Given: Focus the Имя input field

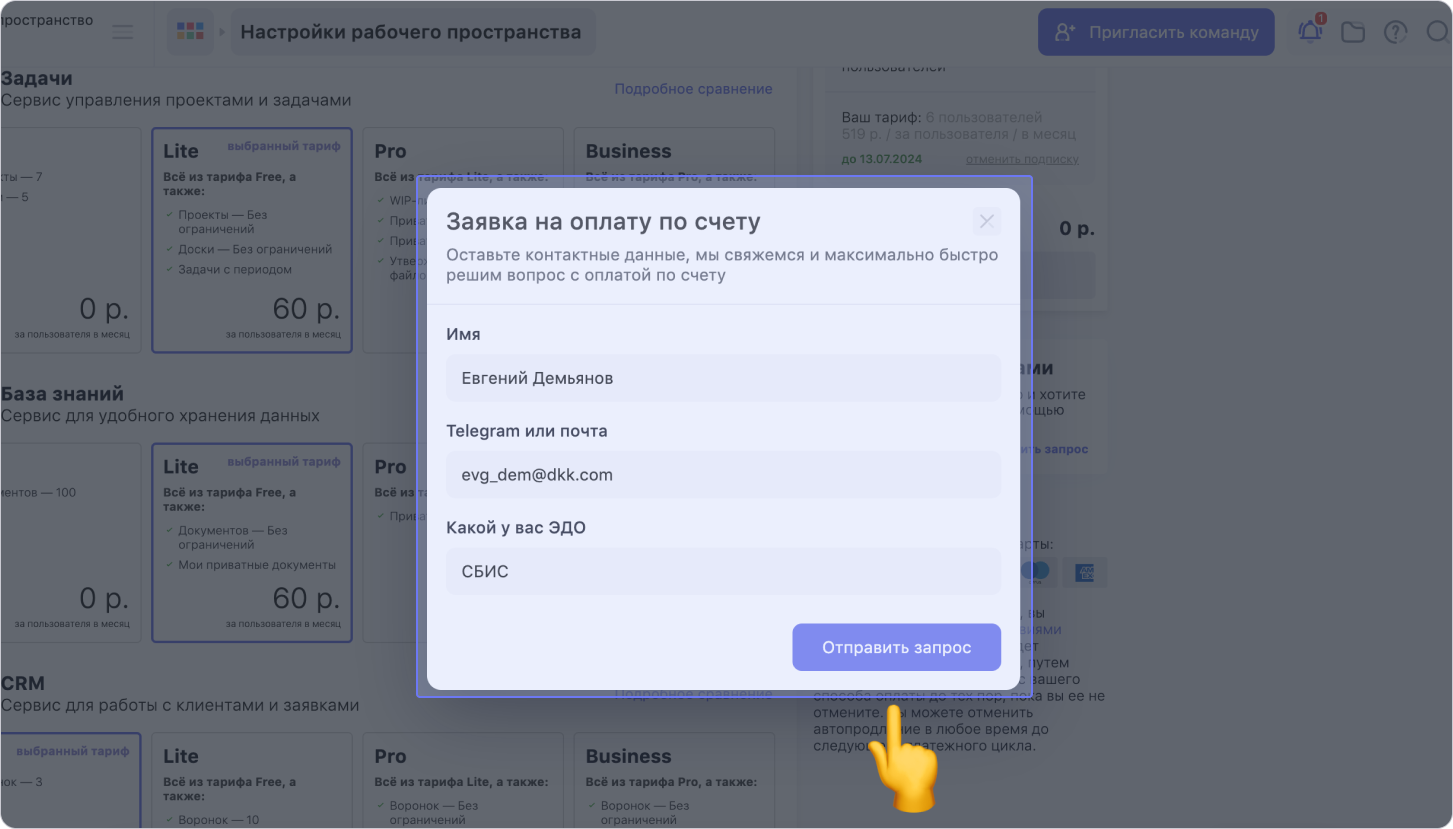Looking at the screenshot, I should click(723, 378).
